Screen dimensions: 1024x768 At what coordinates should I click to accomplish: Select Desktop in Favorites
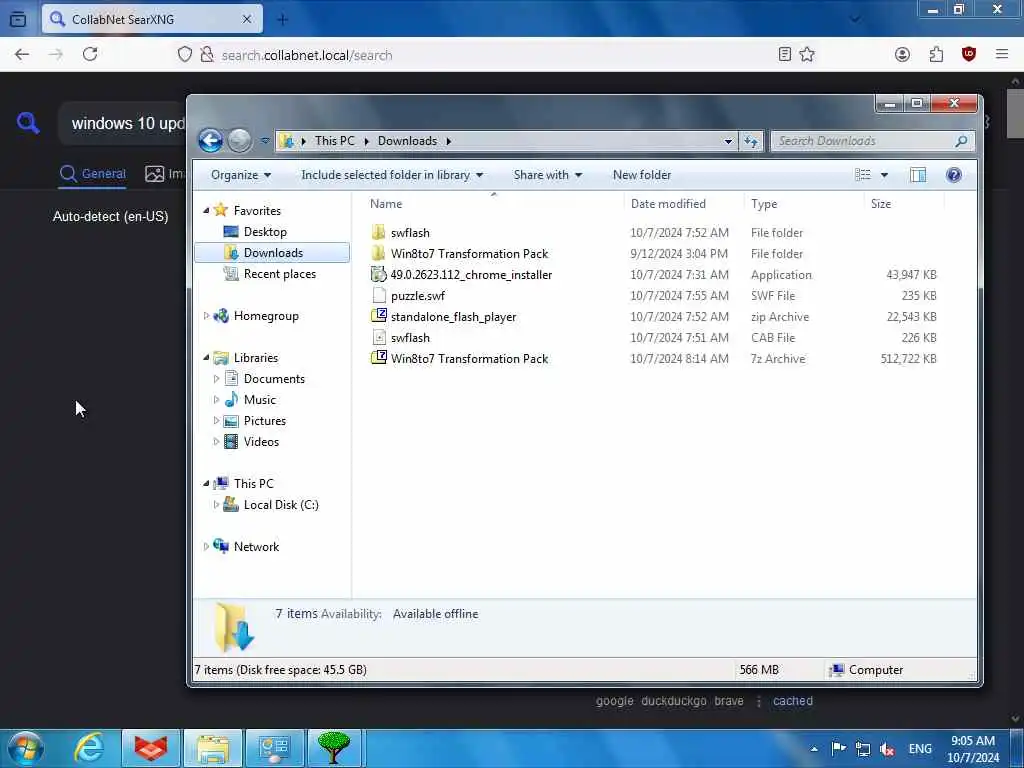tap(264, 232)
